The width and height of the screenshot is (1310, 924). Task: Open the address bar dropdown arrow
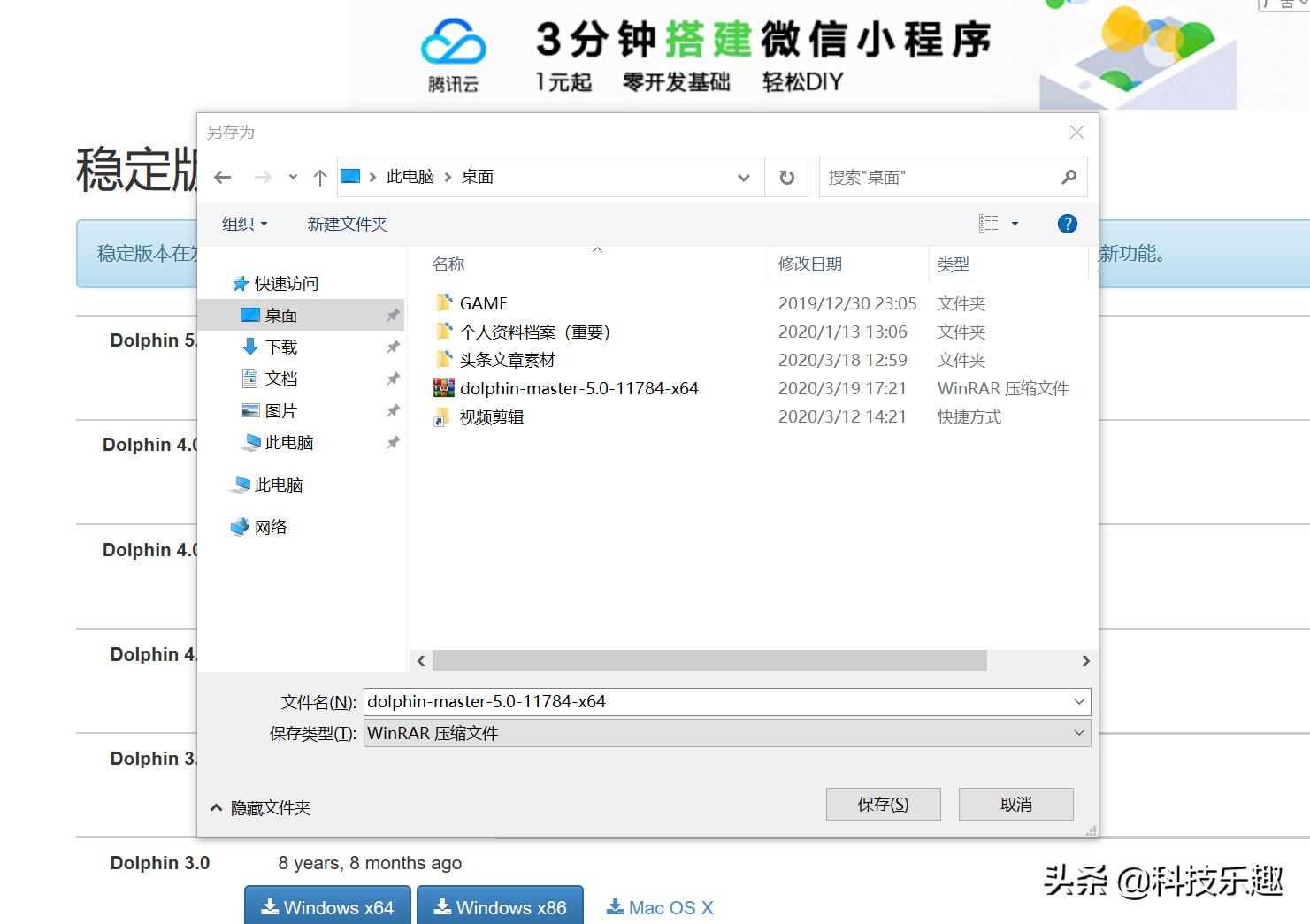[x=742, y=177]
